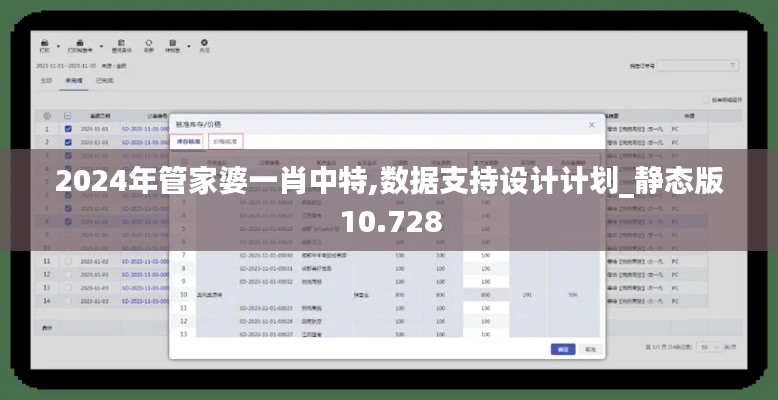Click the date range text 2023-11-01~2023-11-30
The width and height of the screenshot is (778, 400).
(x=66, y=66)
